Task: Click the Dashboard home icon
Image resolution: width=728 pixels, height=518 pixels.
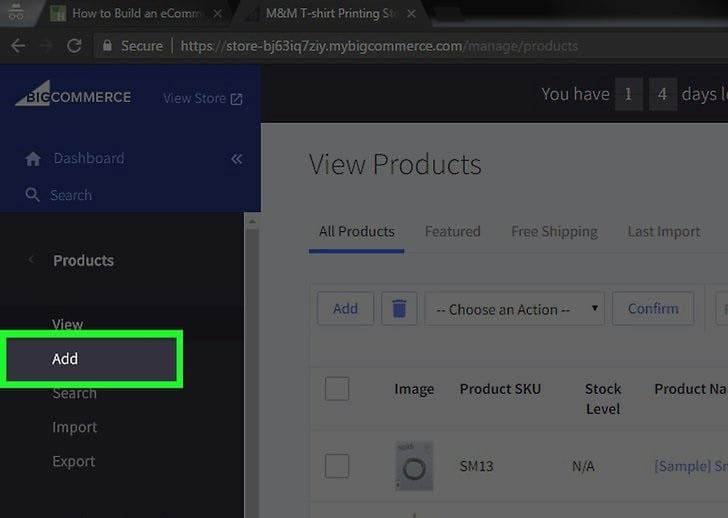Action: pyautogui.click(x=33, y=158)
